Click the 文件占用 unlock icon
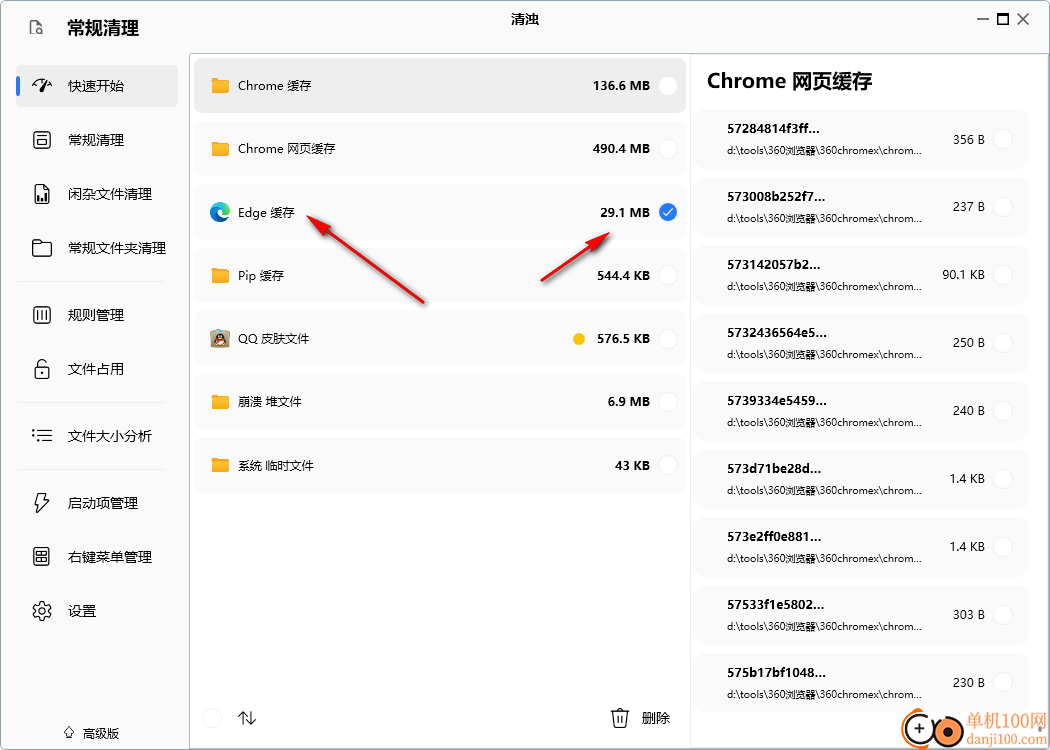1050x750 pixels. [x=42, y=369]
